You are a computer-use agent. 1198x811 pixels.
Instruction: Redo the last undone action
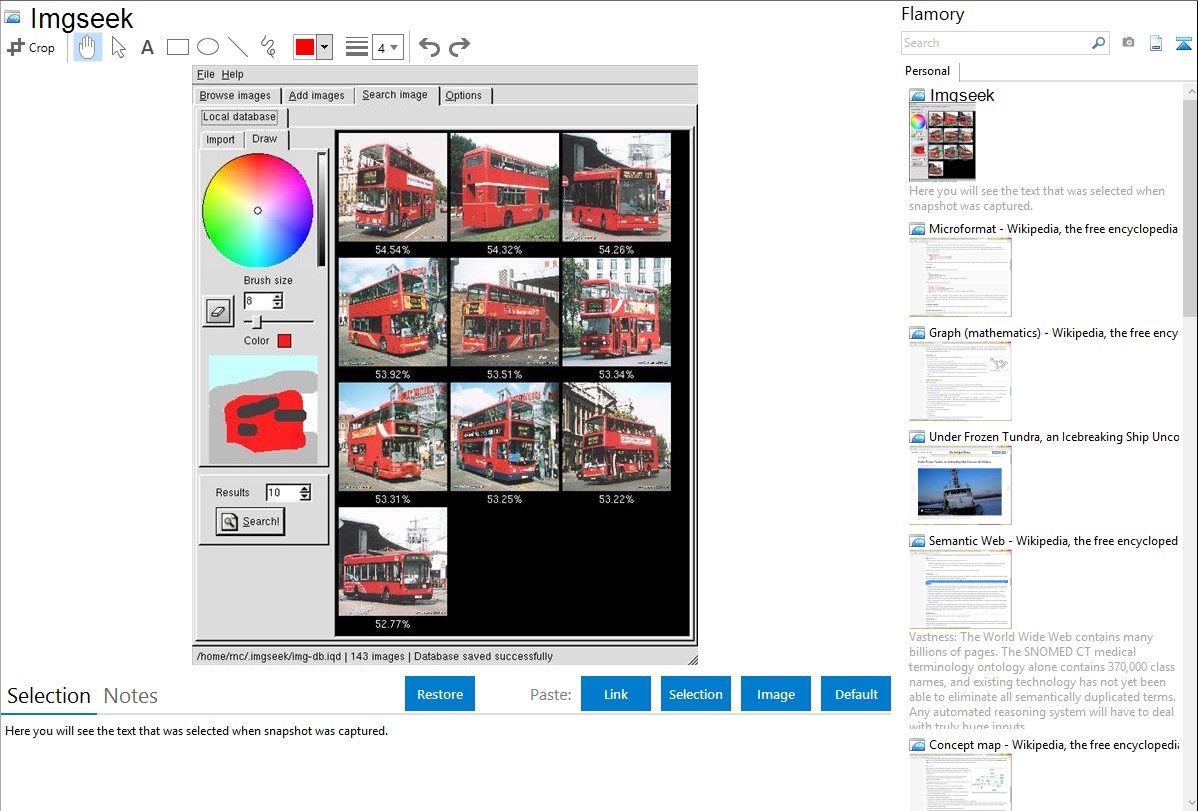click(459, 47)
